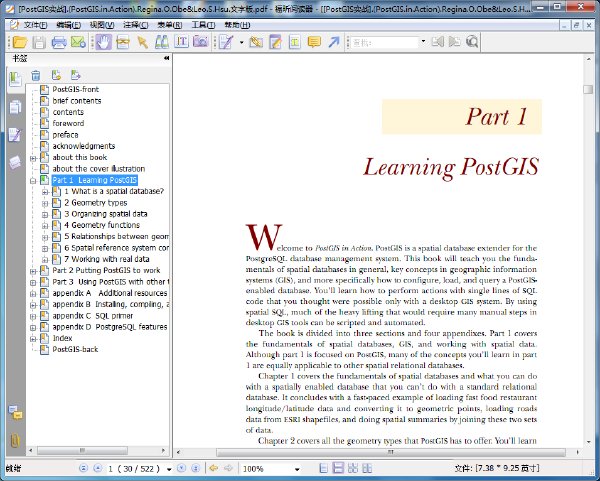600x481 pixels.
Task: Click the yellow comment callout tool
Action: coord(314,42)
